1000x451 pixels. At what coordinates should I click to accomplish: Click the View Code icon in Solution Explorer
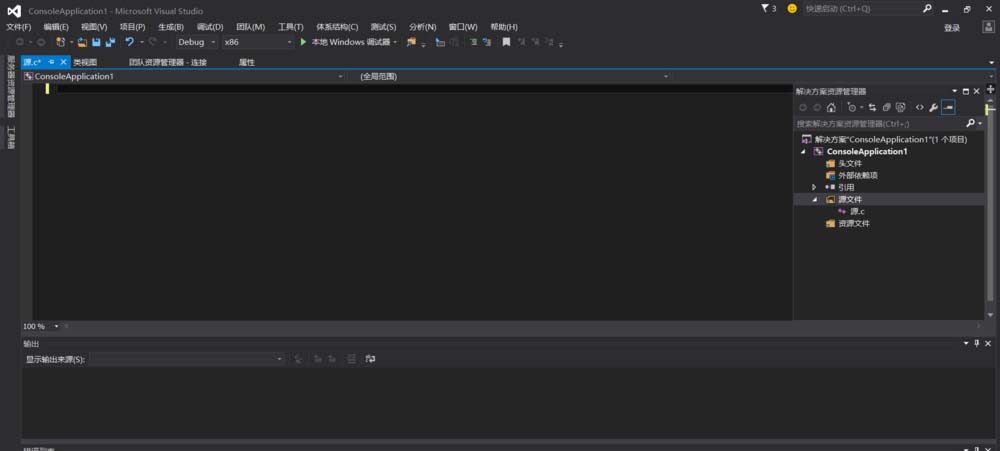(919, 107)
